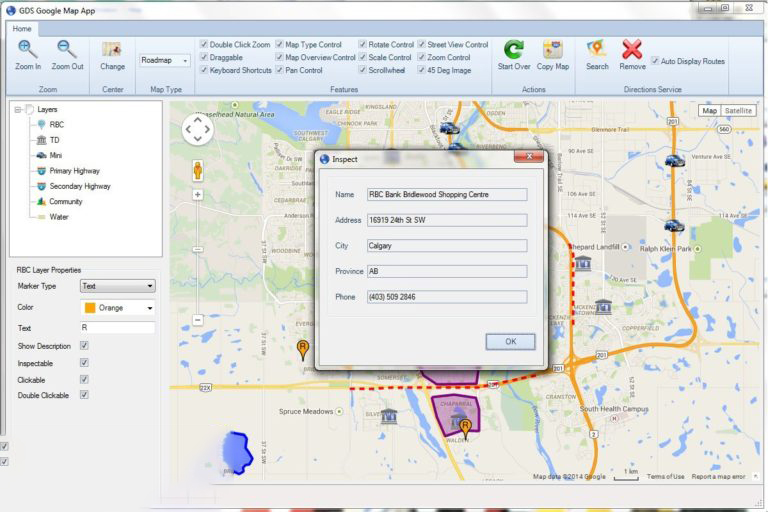
Task: Open the directions Search icon
Action: (x=596, y=49)
